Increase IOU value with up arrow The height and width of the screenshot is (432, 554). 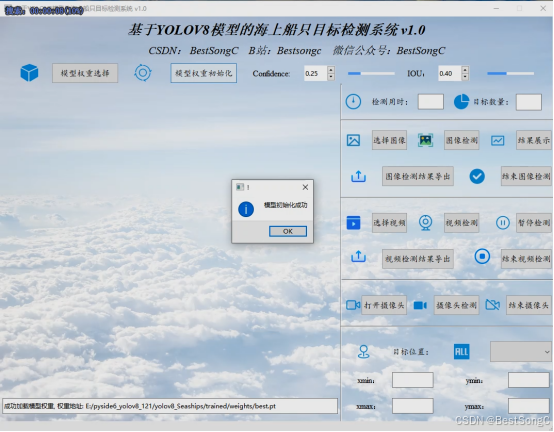coord(465,70)
